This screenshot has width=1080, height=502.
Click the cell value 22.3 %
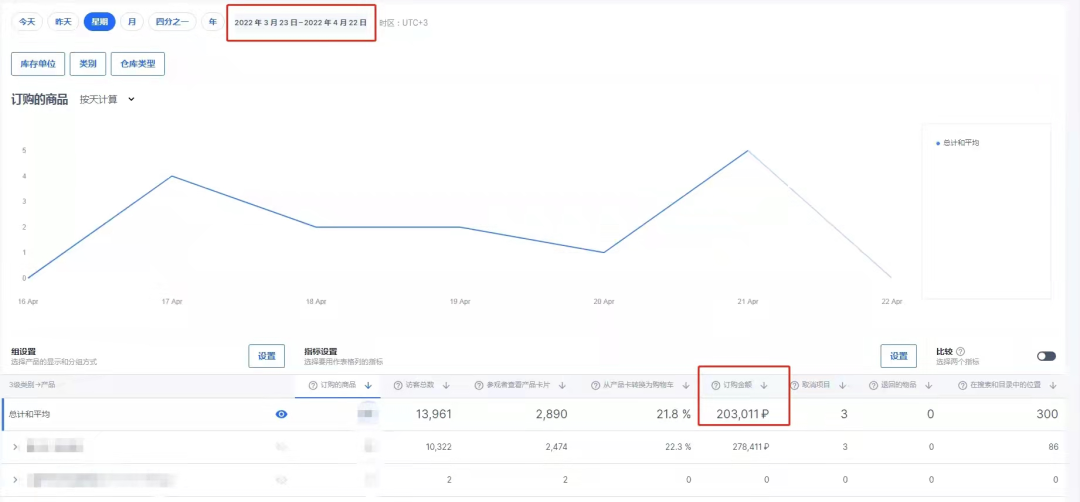click(676, 447)
